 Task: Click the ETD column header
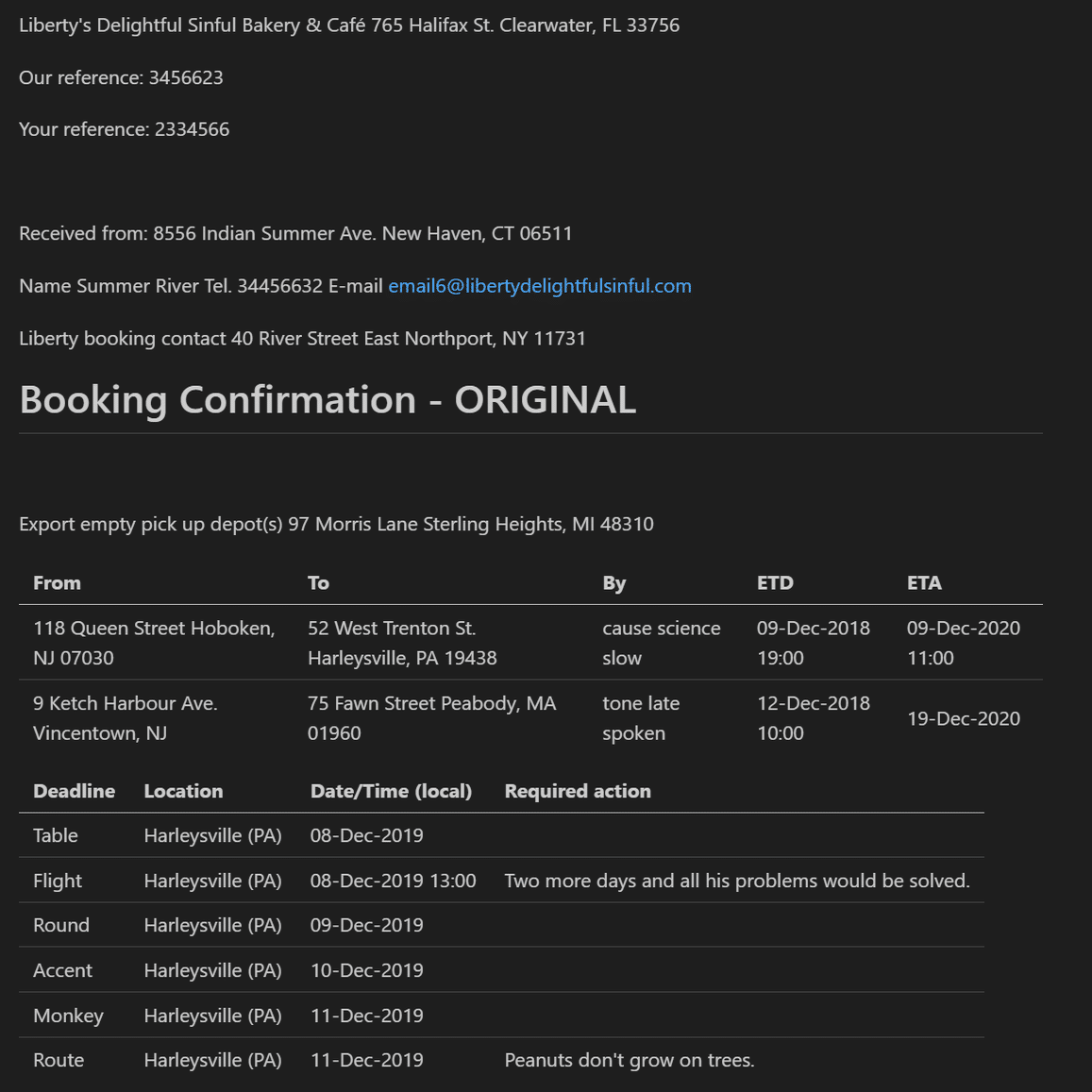[x=775, y=583]
